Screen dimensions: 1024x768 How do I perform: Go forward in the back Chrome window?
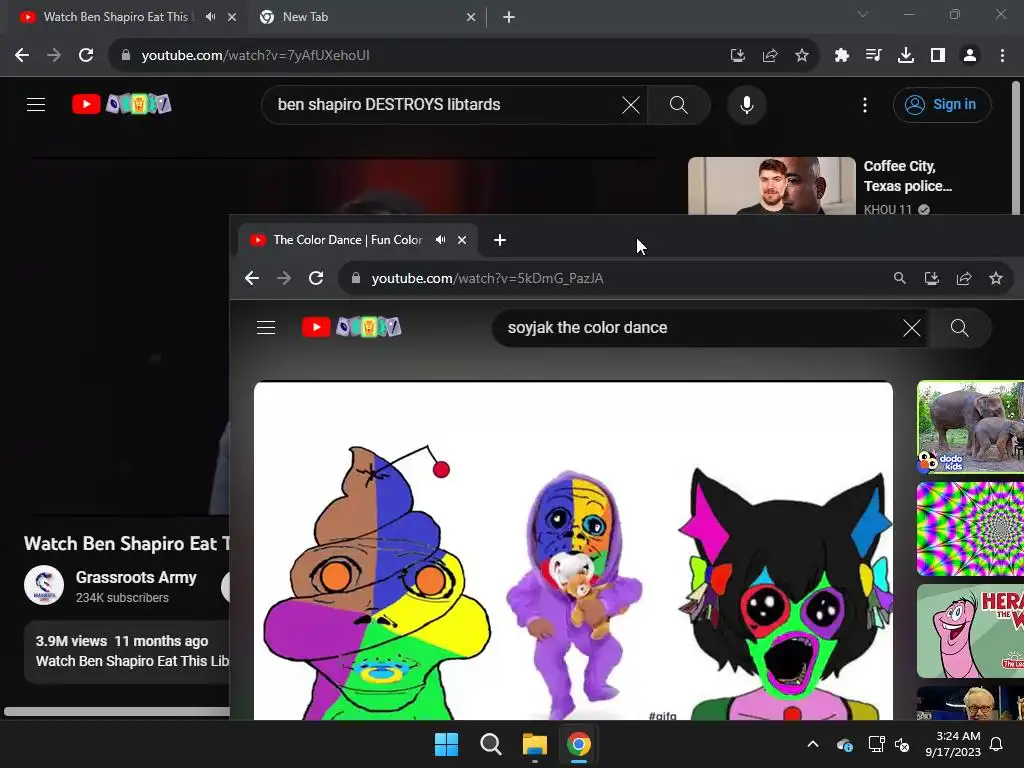54,56
